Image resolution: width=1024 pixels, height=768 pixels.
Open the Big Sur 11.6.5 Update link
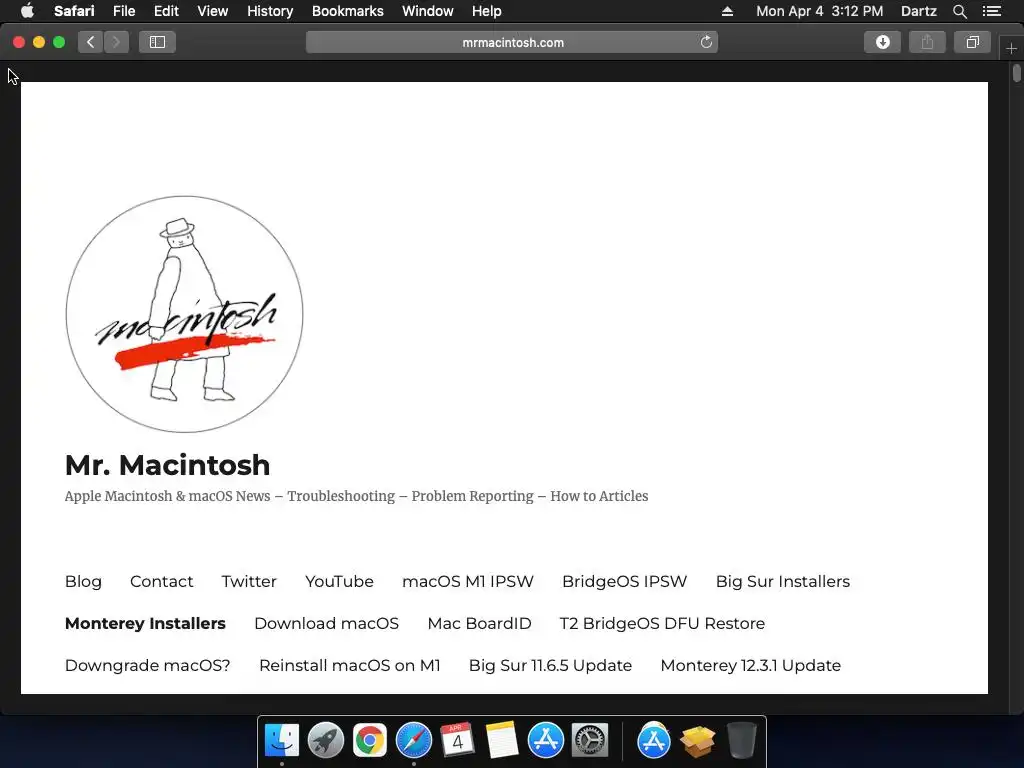point(550,665)
